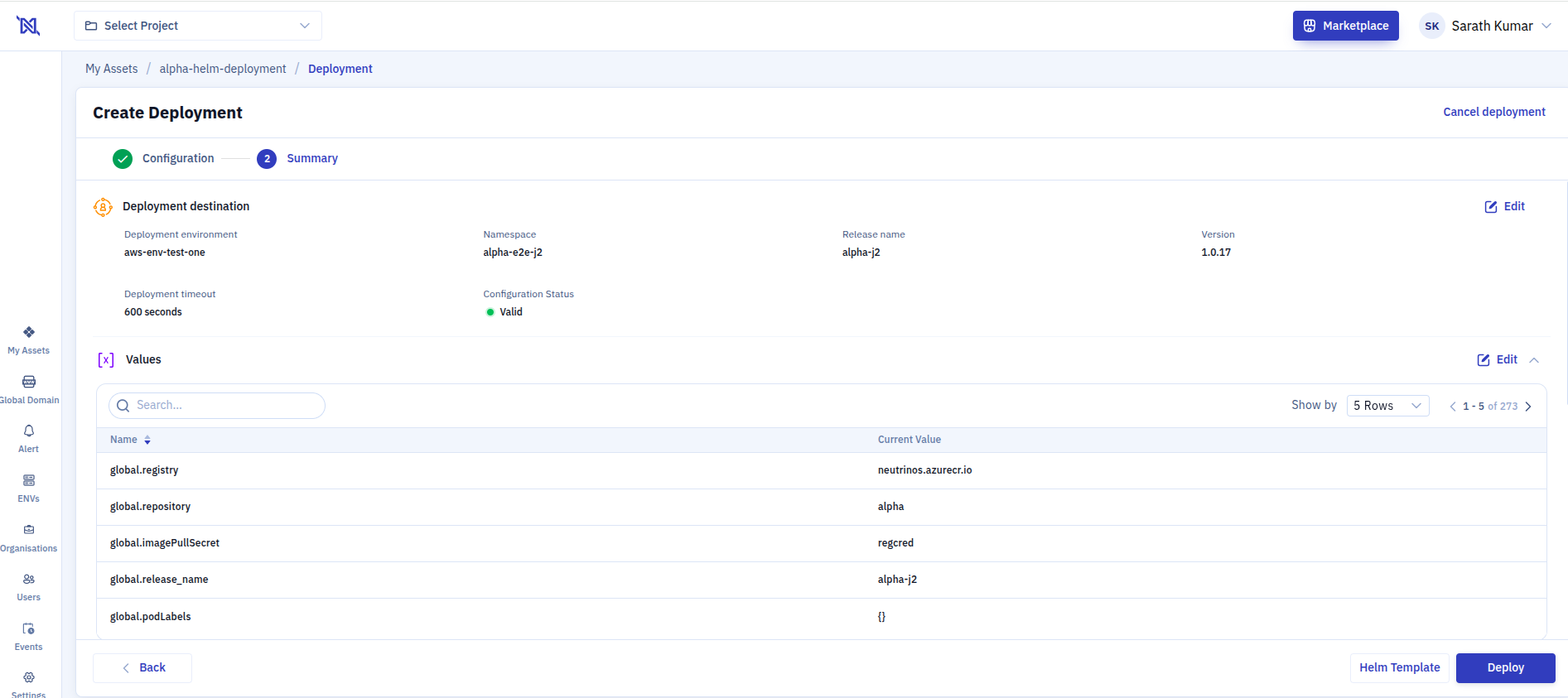Click the search magnifier icon

tap(123, 406)
